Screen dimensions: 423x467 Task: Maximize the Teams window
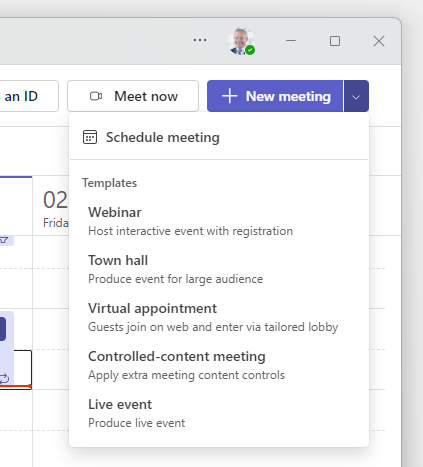[x=335, y=41]
